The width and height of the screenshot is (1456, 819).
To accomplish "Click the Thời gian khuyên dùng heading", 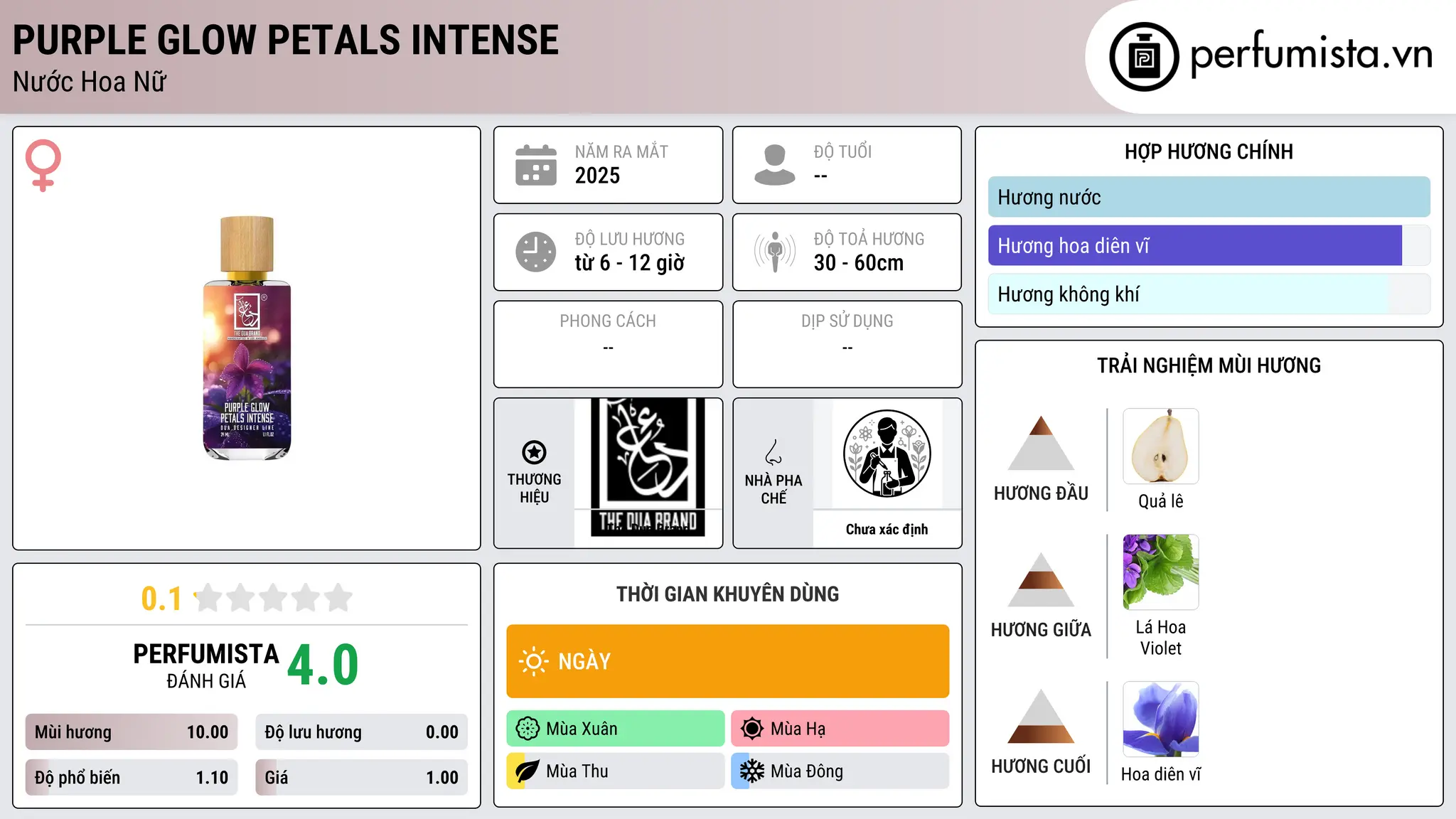I will coord(728,594).
